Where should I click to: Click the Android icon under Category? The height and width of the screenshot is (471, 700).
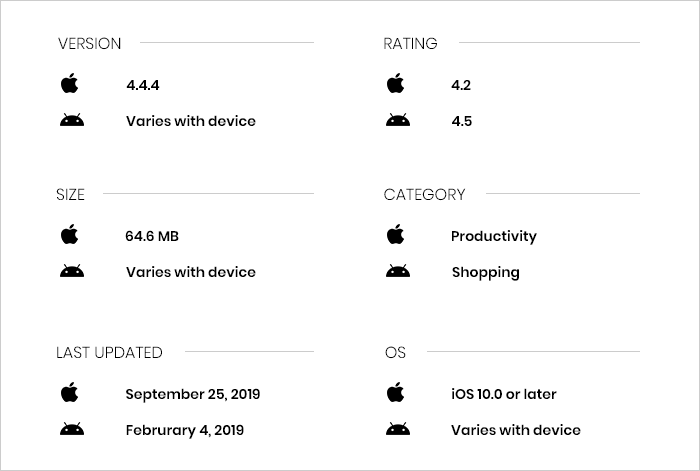[x=397, y=272]
